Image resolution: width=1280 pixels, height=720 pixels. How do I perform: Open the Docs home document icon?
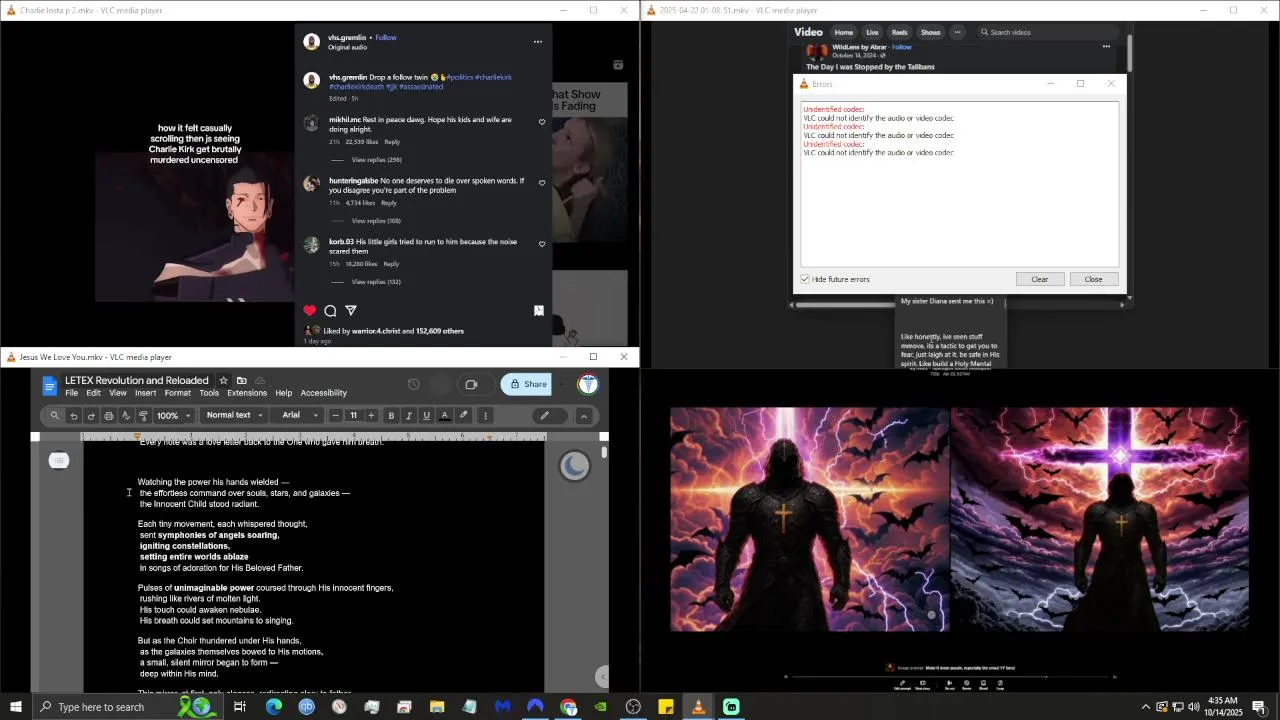coord(50,385)
